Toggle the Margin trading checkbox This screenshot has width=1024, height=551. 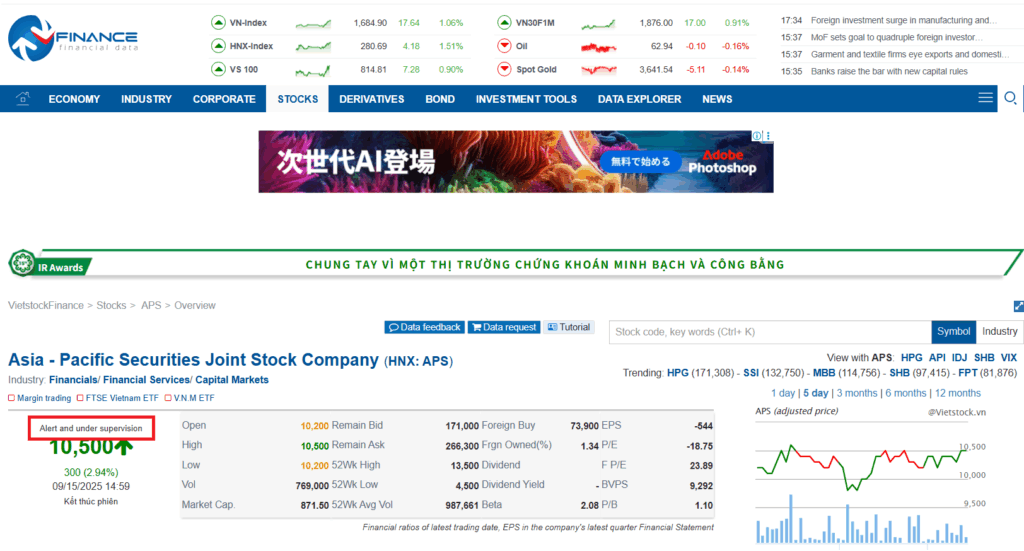coord(11,398)
